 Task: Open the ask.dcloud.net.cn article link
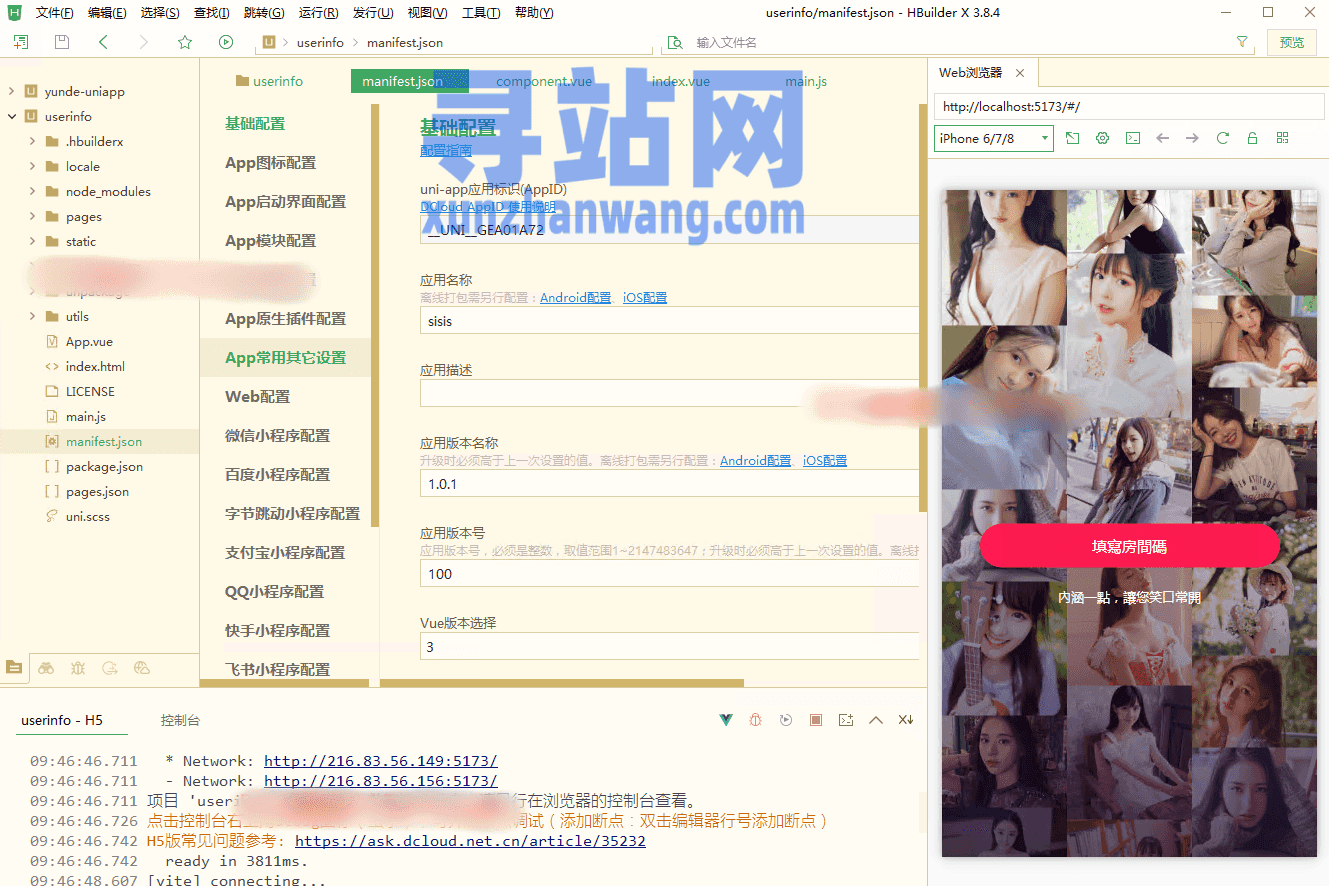pyautogui.click(x=470, y=841)
